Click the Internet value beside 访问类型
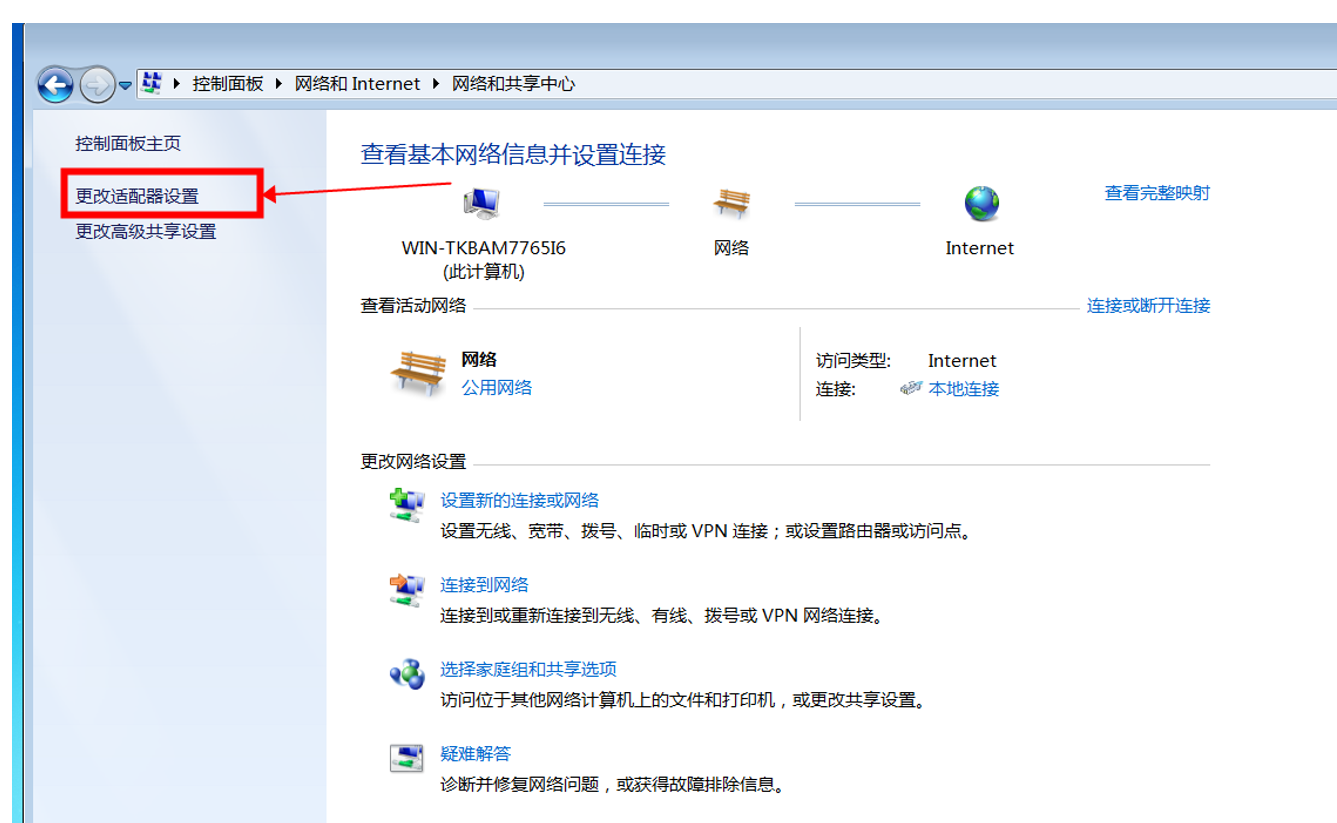Viewport: 1337px width, 823px height. (x=962, y=361)
